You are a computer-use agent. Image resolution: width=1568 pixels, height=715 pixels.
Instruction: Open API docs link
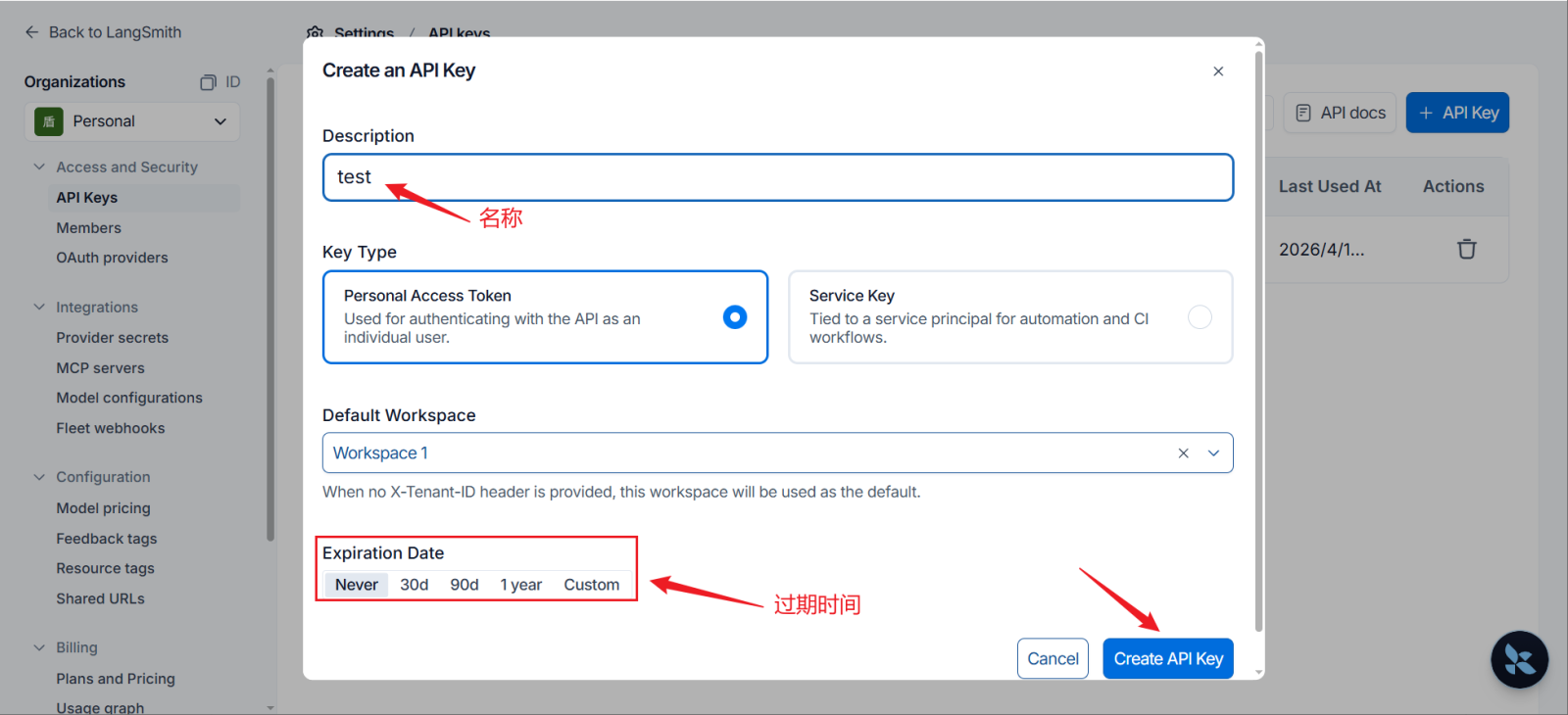click(1341, 113)
